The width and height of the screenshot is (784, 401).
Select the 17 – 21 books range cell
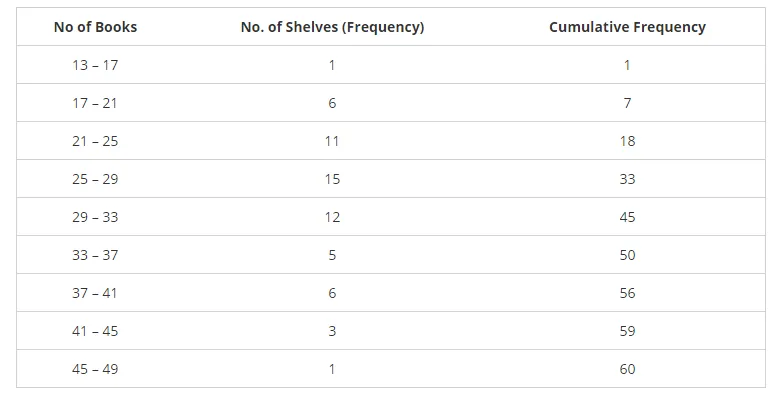coord(95,103)
